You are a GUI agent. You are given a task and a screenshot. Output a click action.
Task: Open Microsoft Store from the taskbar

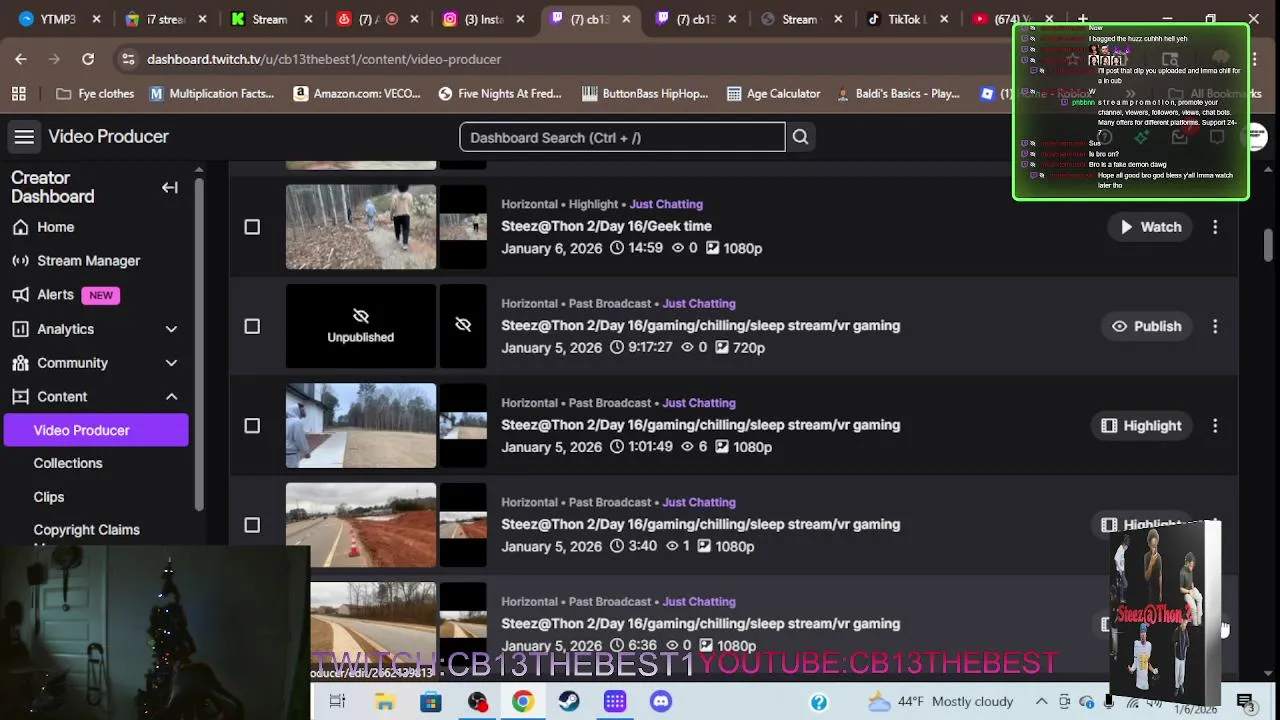point(431,702)
